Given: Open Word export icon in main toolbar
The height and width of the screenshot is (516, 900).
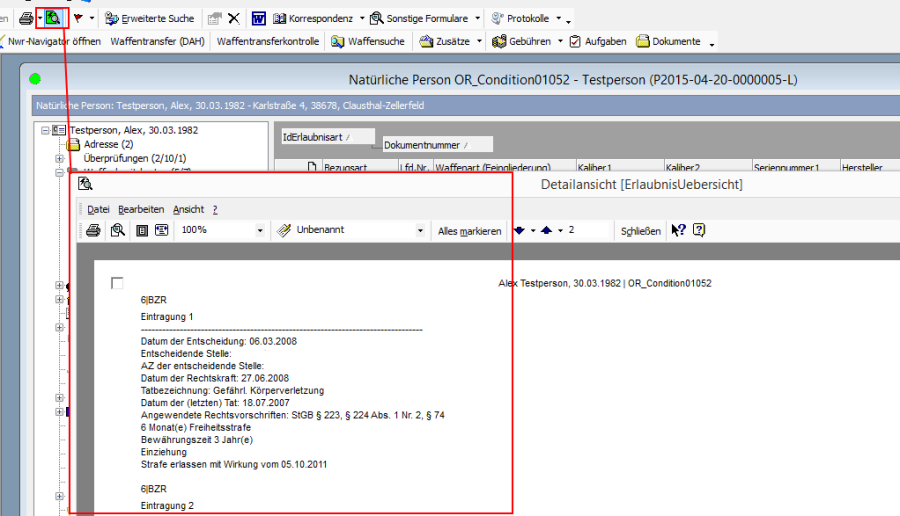Looking at the screenshot, I should (258, 18).
